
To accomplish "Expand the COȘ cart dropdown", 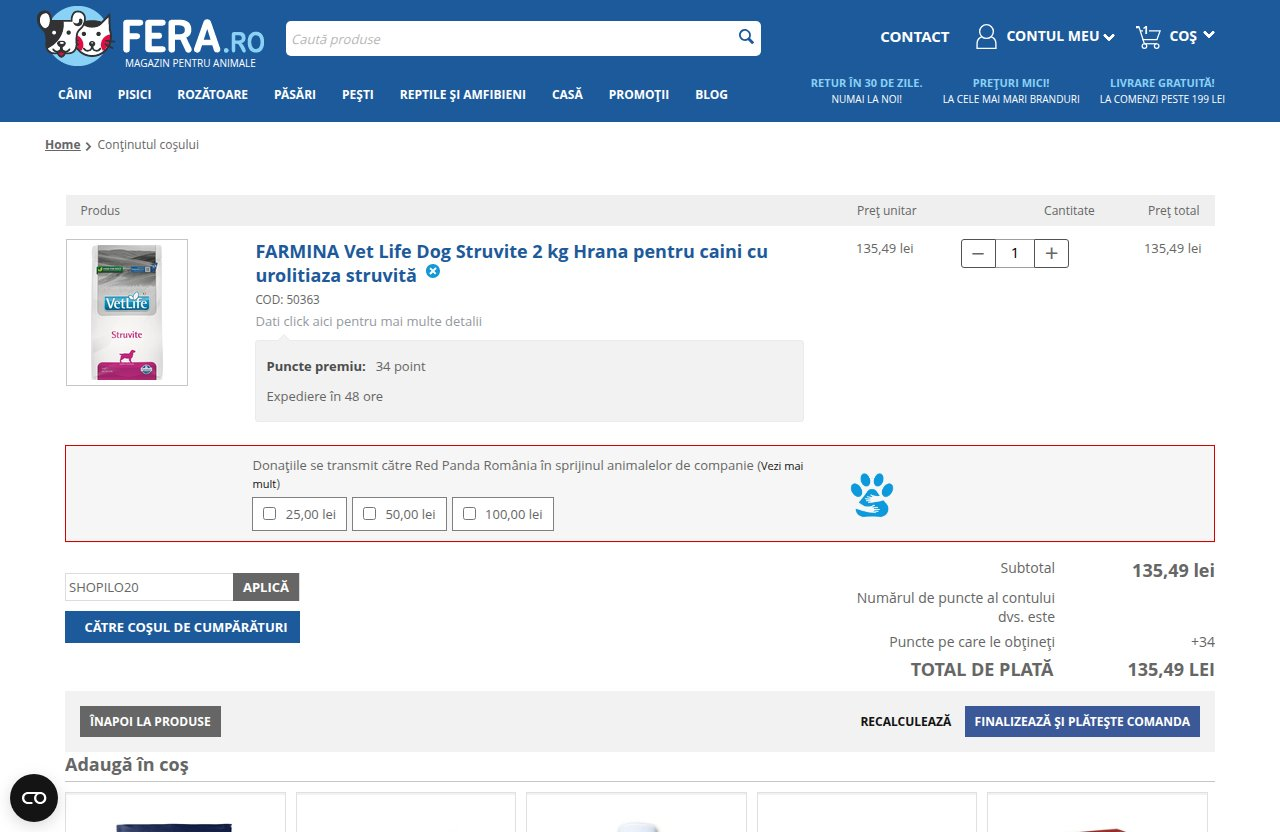I will (x=1192, y=36).
